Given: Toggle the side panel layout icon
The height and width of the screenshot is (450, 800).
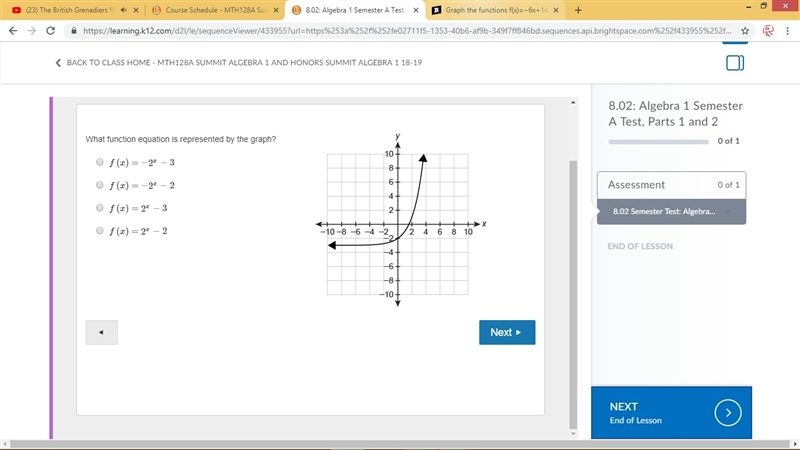Looking at the screenshot, I should point(735,63).
